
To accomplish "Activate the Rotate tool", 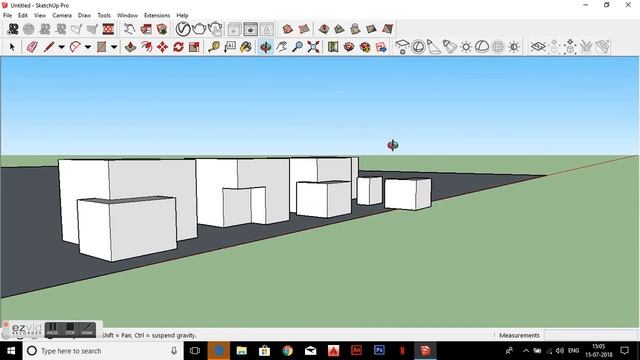I will (x=178, y=47).
